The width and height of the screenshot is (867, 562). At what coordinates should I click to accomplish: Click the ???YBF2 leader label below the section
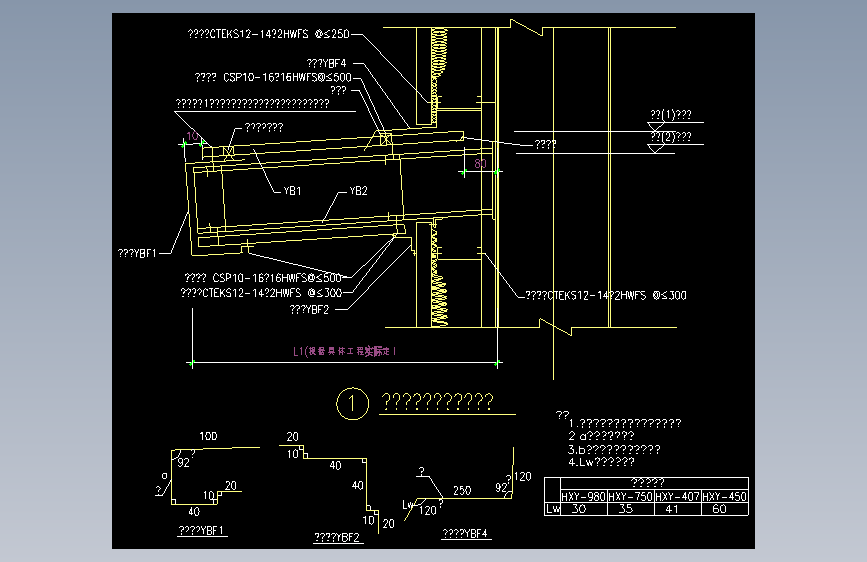point(310,310)
